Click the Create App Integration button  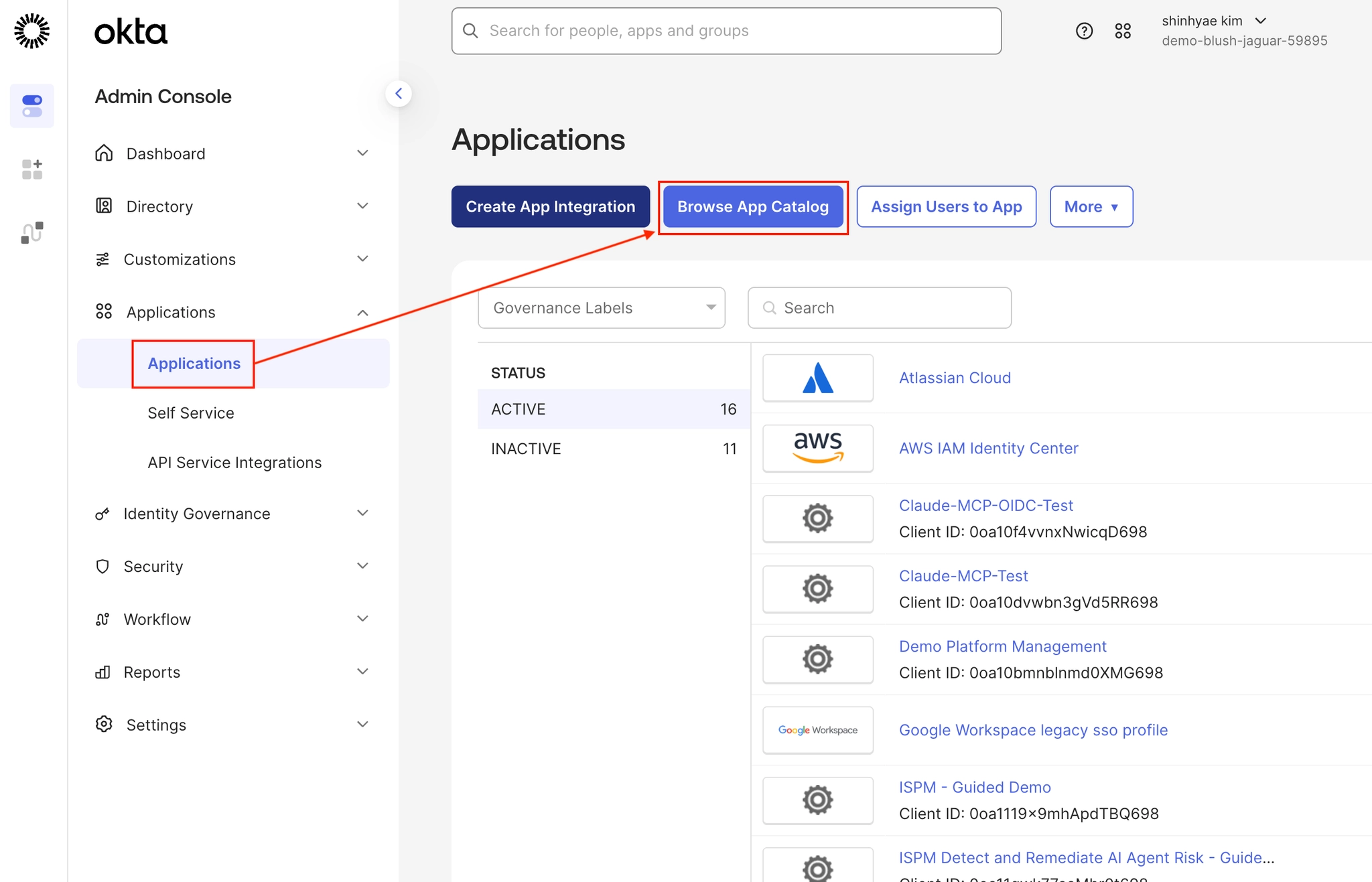pos(551,207)
